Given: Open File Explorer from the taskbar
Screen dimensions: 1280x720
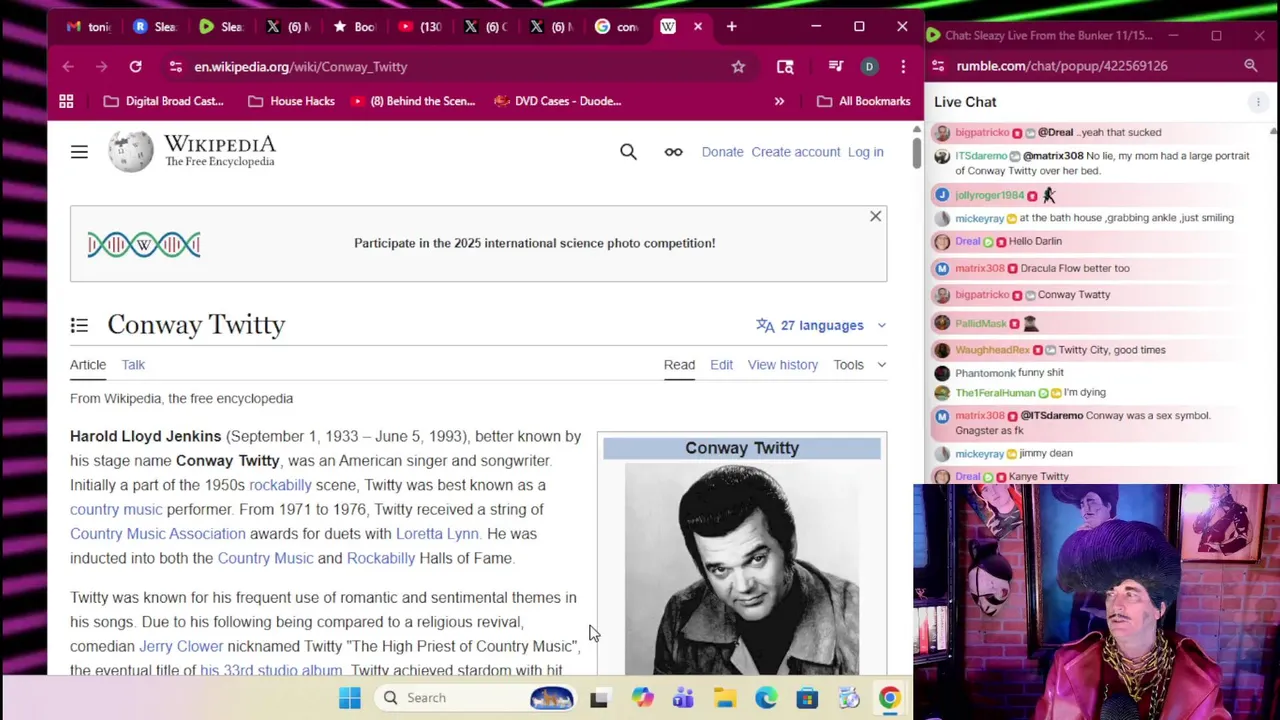Looking at the screenshot, I should coord(725,698).
